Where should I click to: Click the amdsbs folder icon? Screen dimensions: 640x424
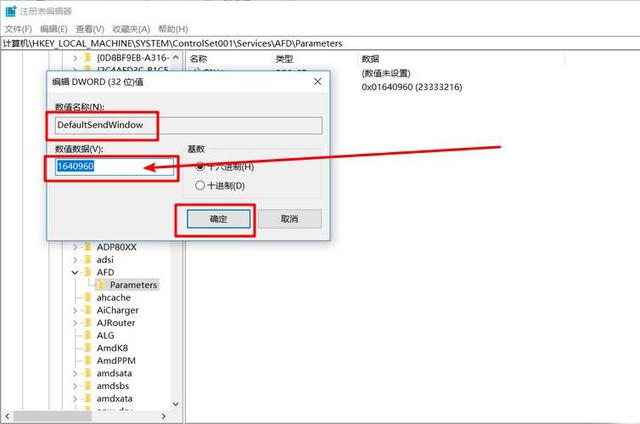[x=87, y=386]
